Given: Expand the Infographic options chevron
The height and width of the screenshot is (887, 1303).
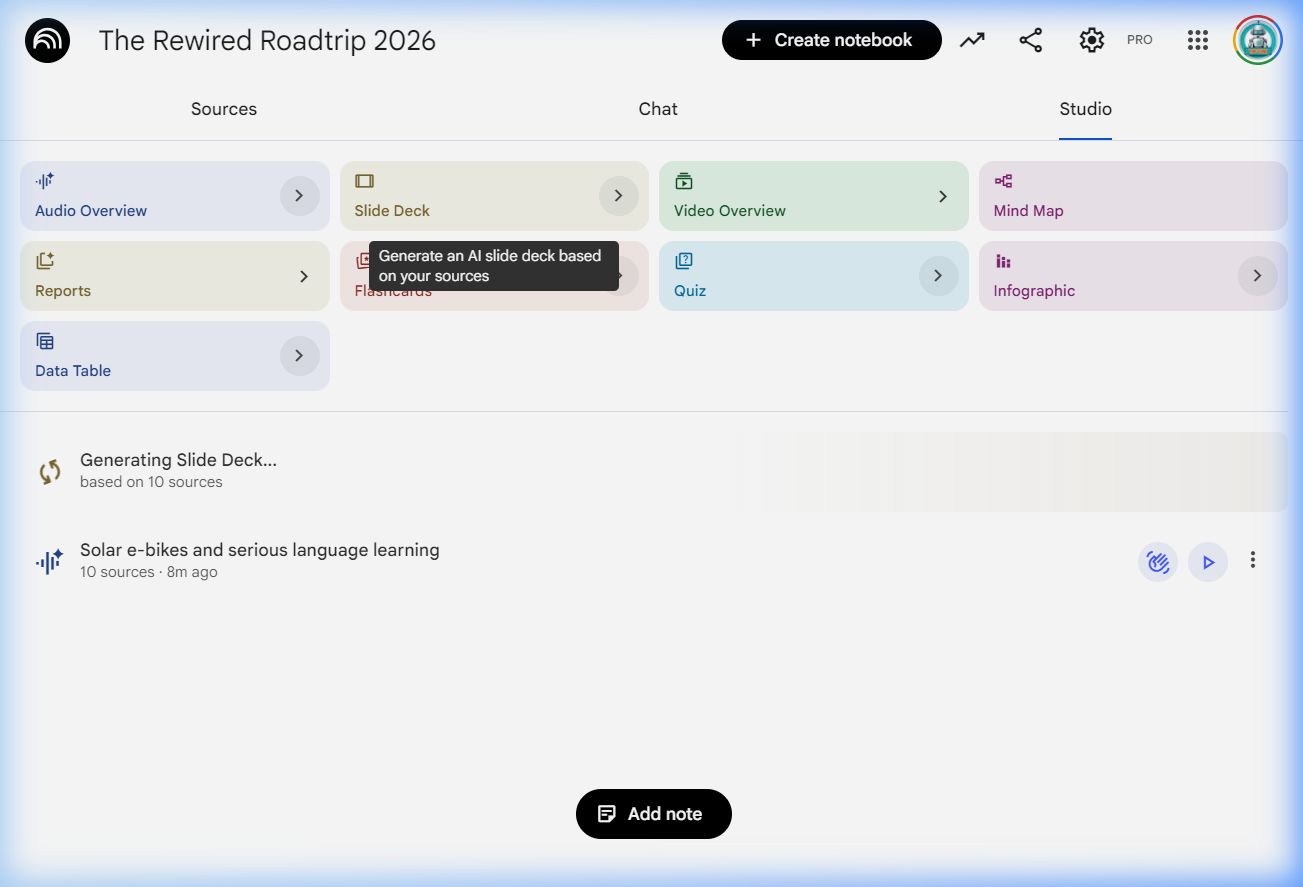Looking at the screenshot, I should pos(1257,276).
